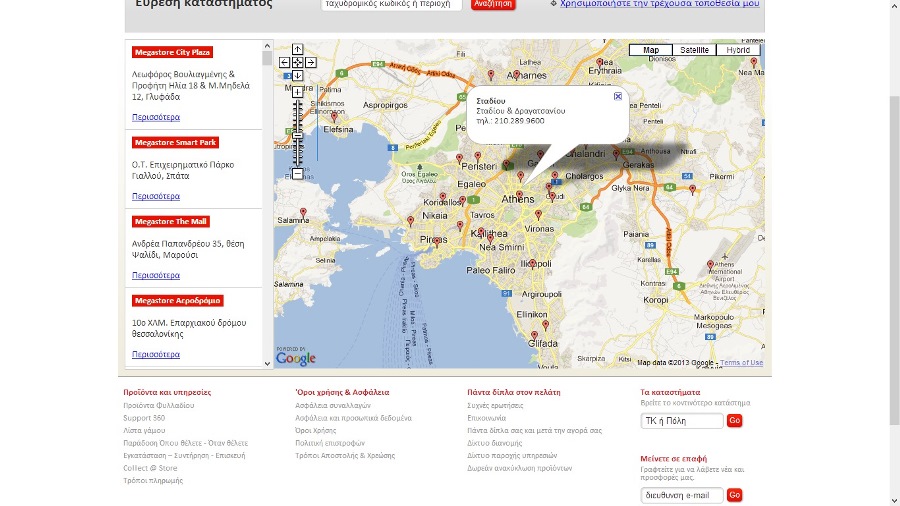Click the zoom slider handle on map
The height and width of the screenshot is (506, 900).
297,135
